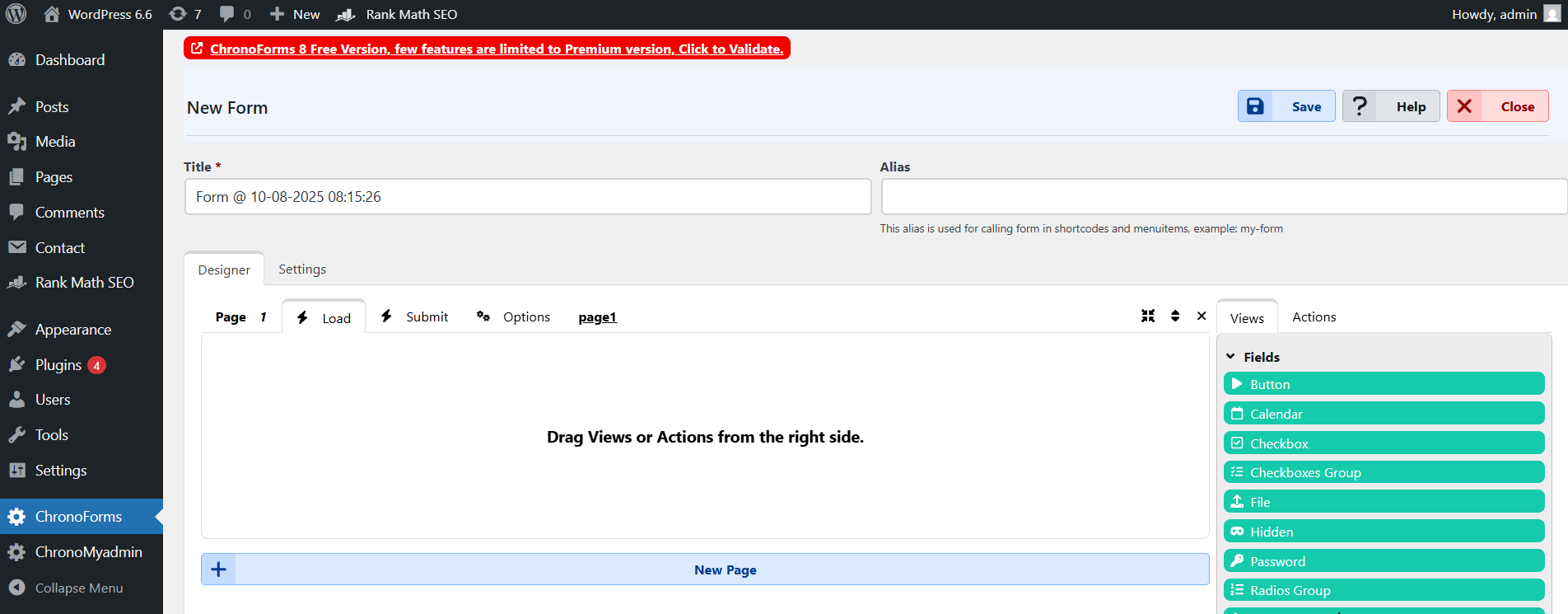Open the New content menu

click(295, 14)
